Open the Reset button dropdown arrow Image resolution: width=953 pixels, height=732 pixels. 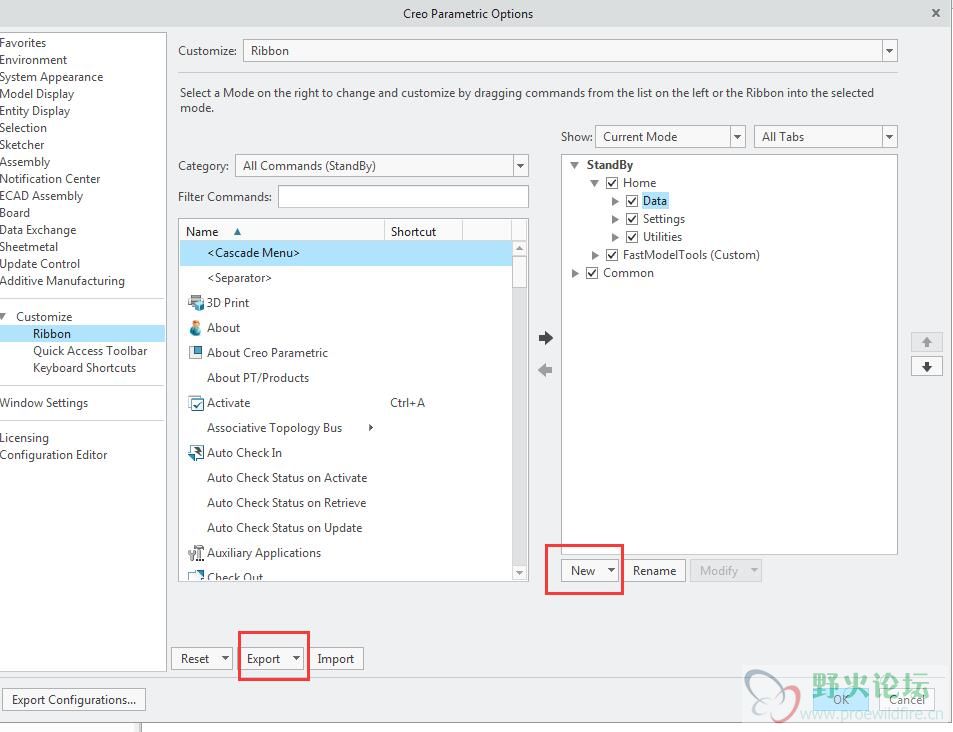[225, 658]
